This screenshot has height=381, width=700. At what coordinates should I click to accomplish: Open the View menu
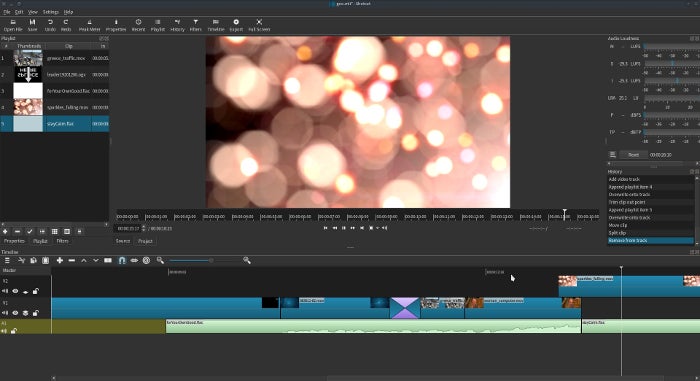(33, 12)
